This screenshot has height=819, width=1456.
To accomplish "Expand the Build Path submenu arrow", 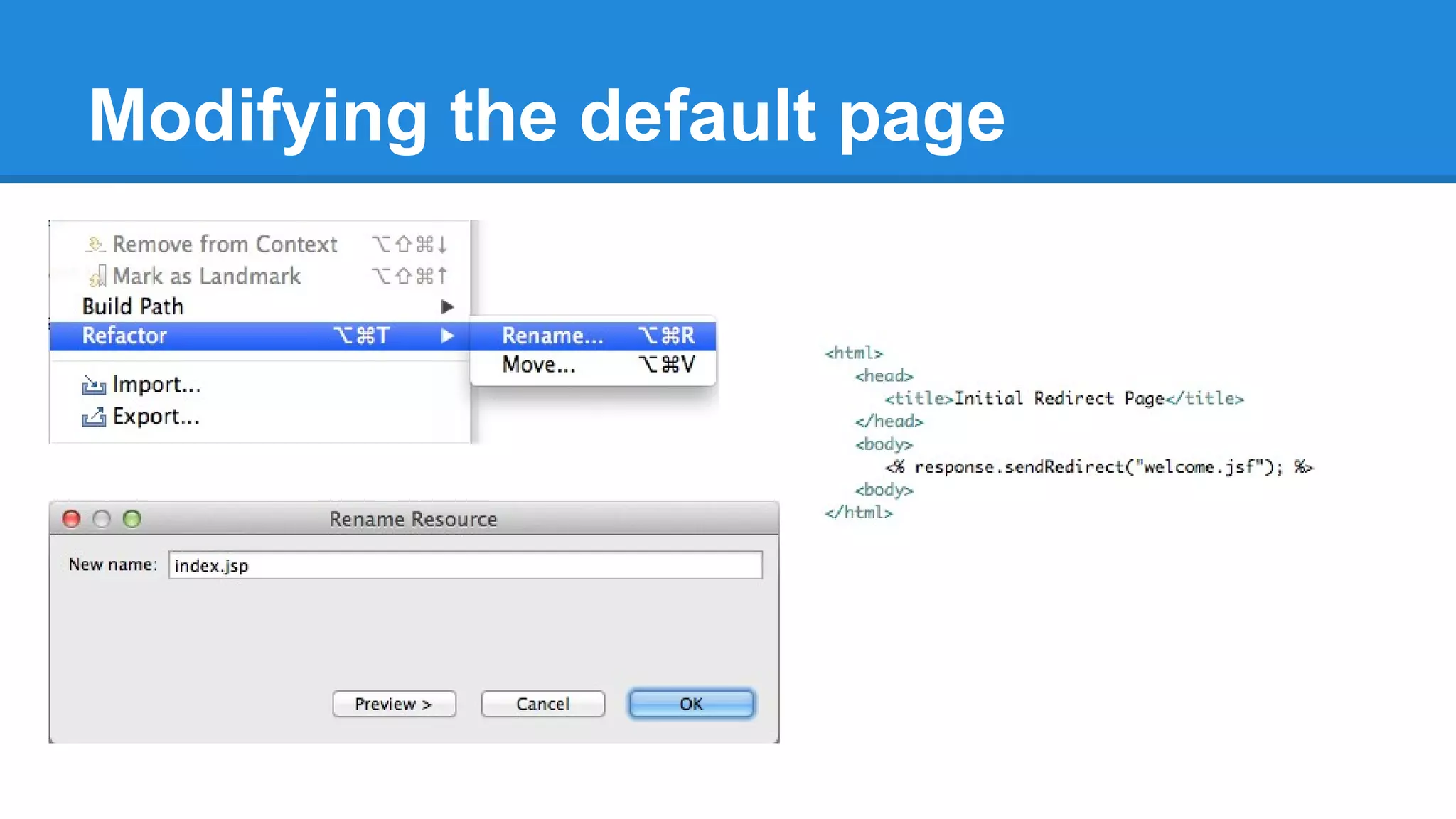I will [x=447, y=306].
